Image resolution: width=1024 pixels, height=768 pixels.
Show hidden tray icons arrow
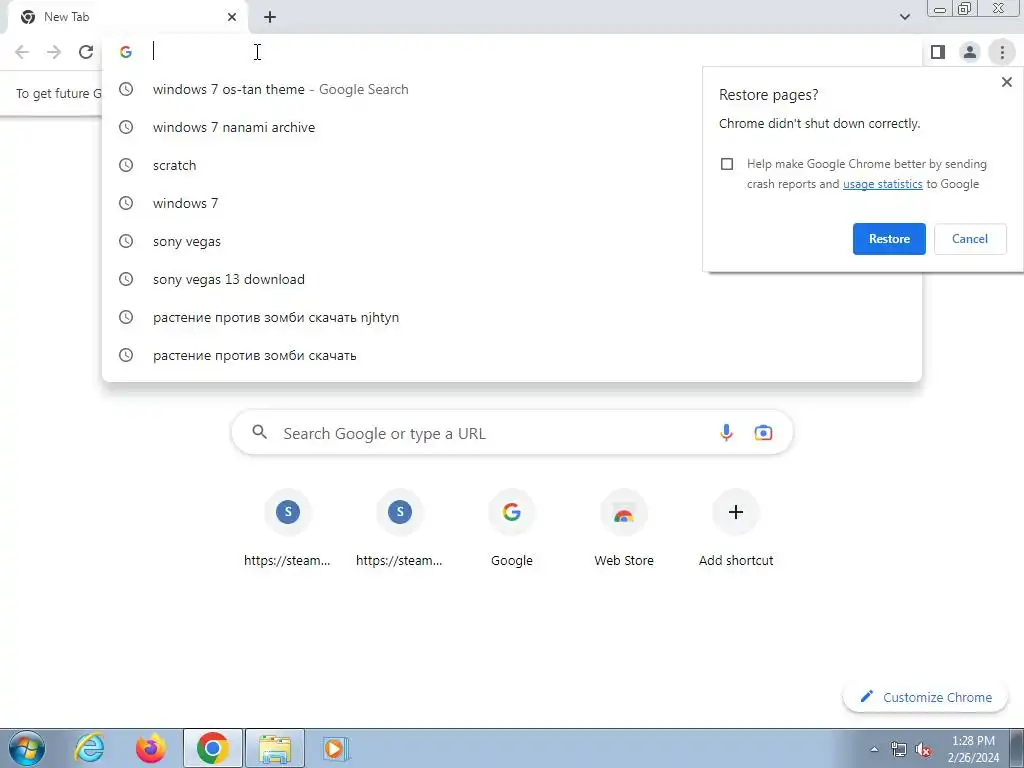pos(874,750)
